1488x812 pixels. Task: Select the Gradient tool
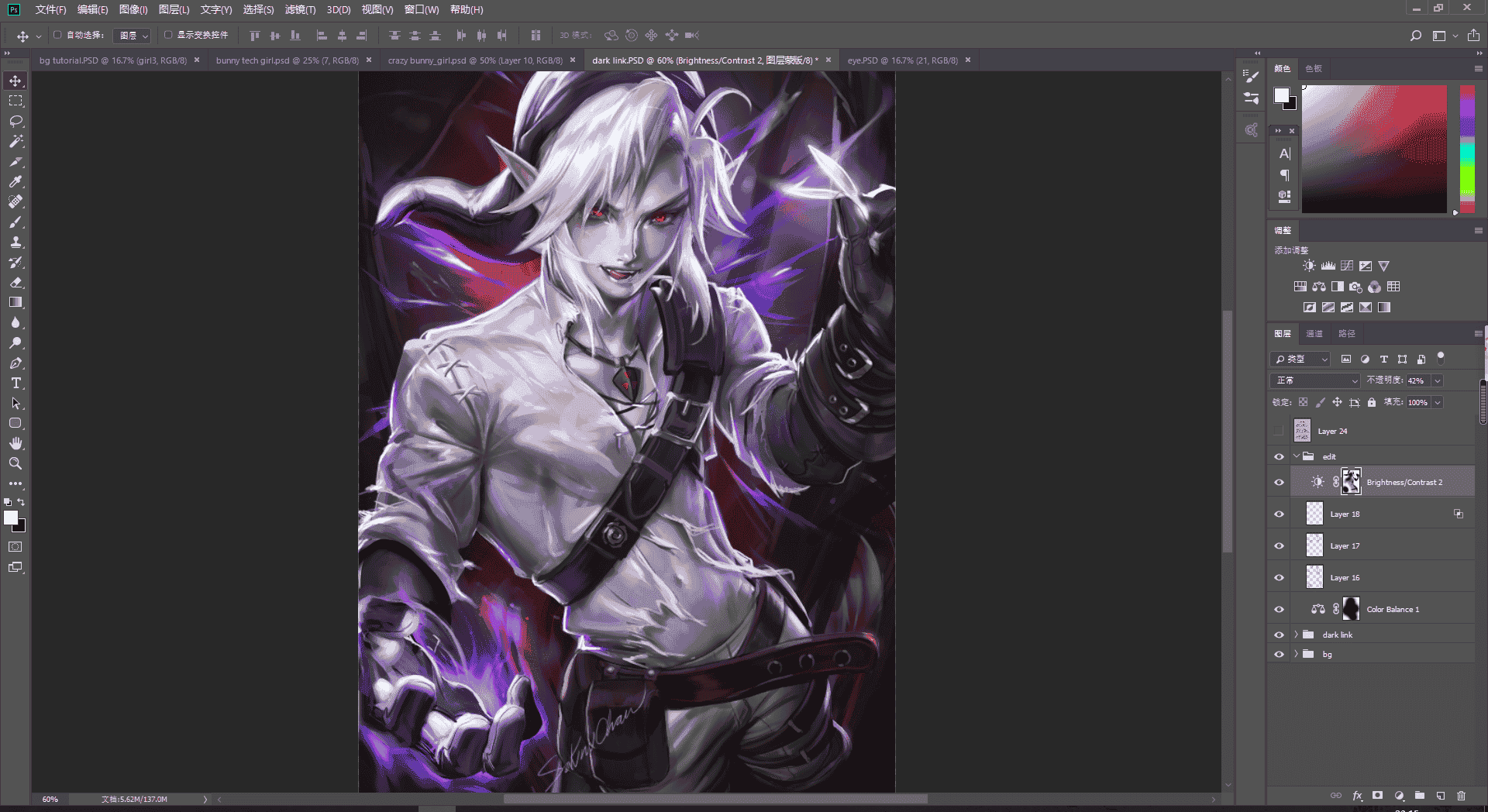point(15,303)
